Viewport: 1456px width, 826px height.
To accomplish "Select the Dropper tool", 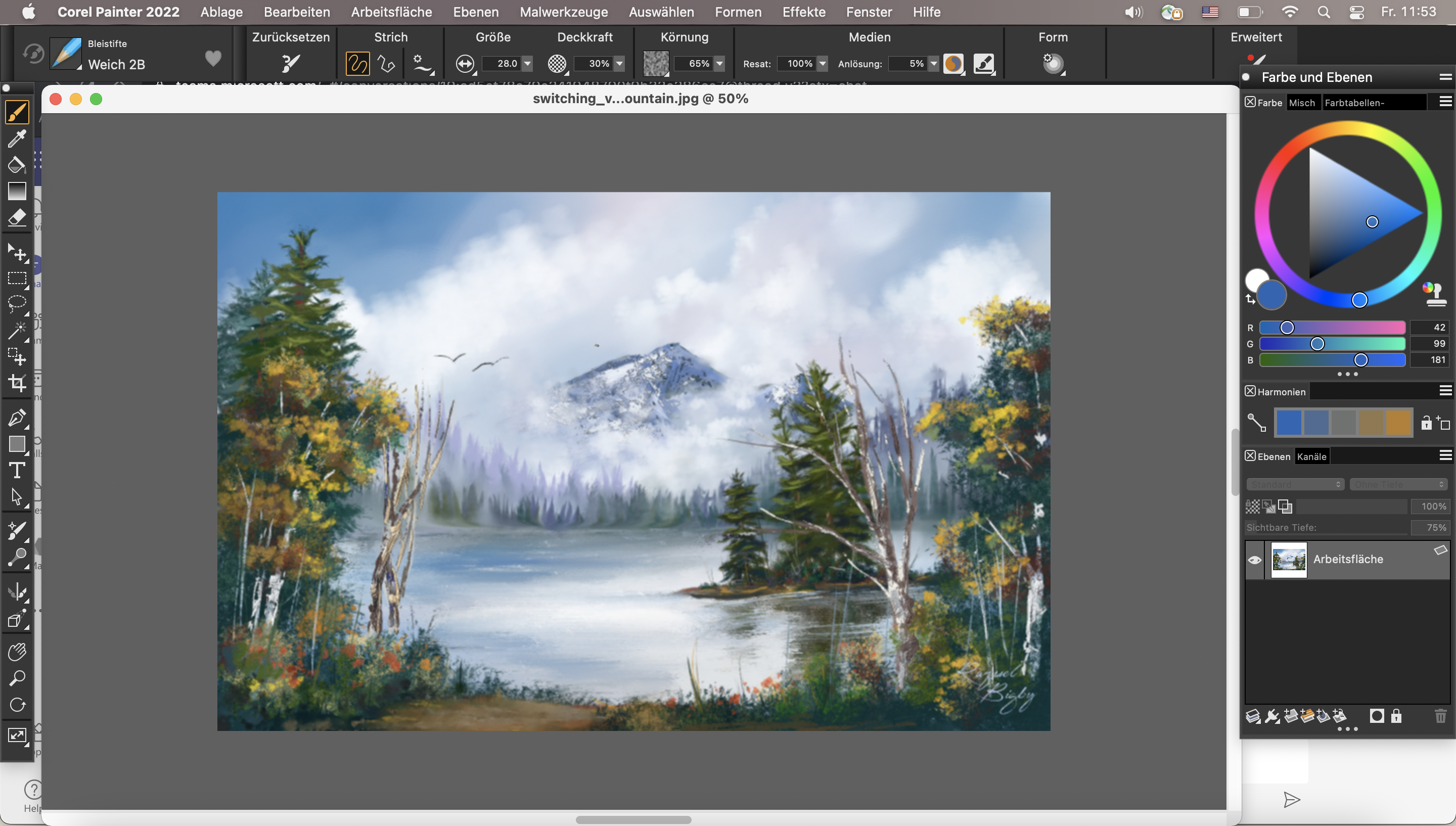I will click(x=17, y=139).
